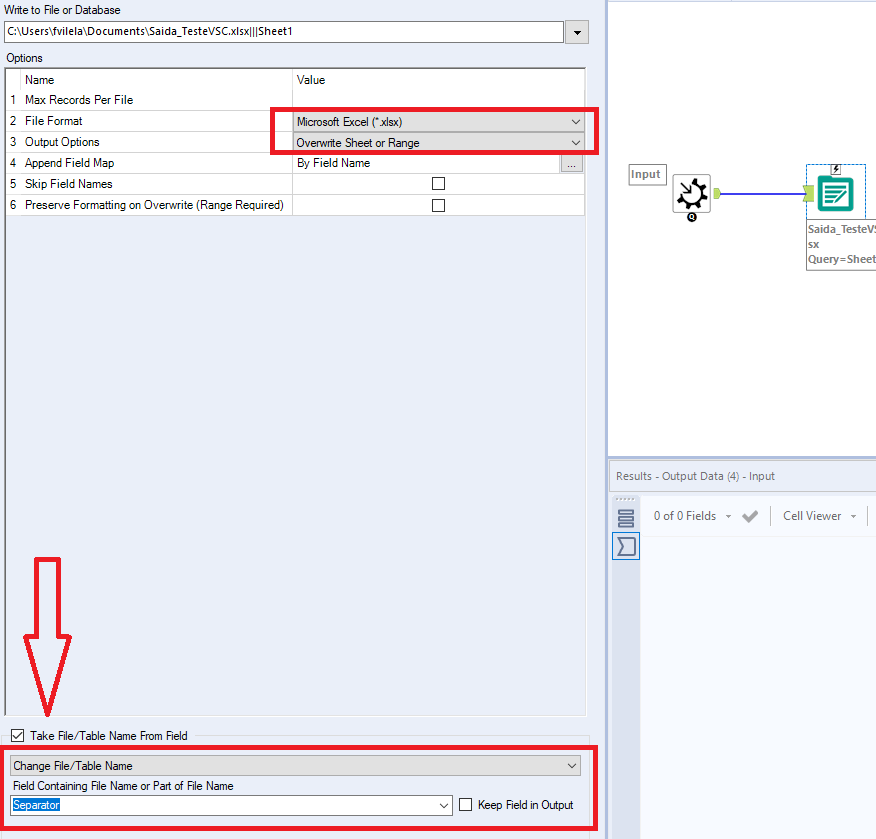This screenshot has height=839, width=876.
Task: Click the Write to File path field
Action: pyautogui.click(x=284, y=32)
